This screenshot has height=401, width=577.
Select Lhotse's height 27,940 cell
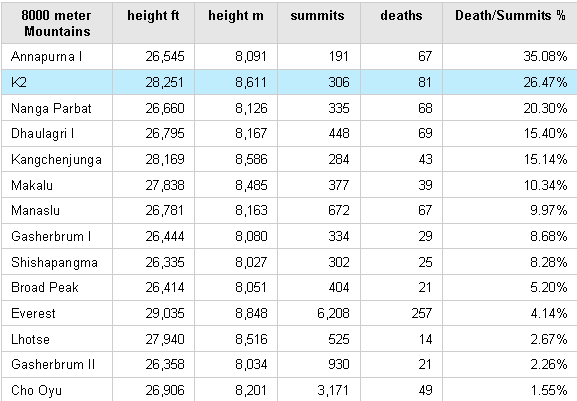(x=153, y=339)
